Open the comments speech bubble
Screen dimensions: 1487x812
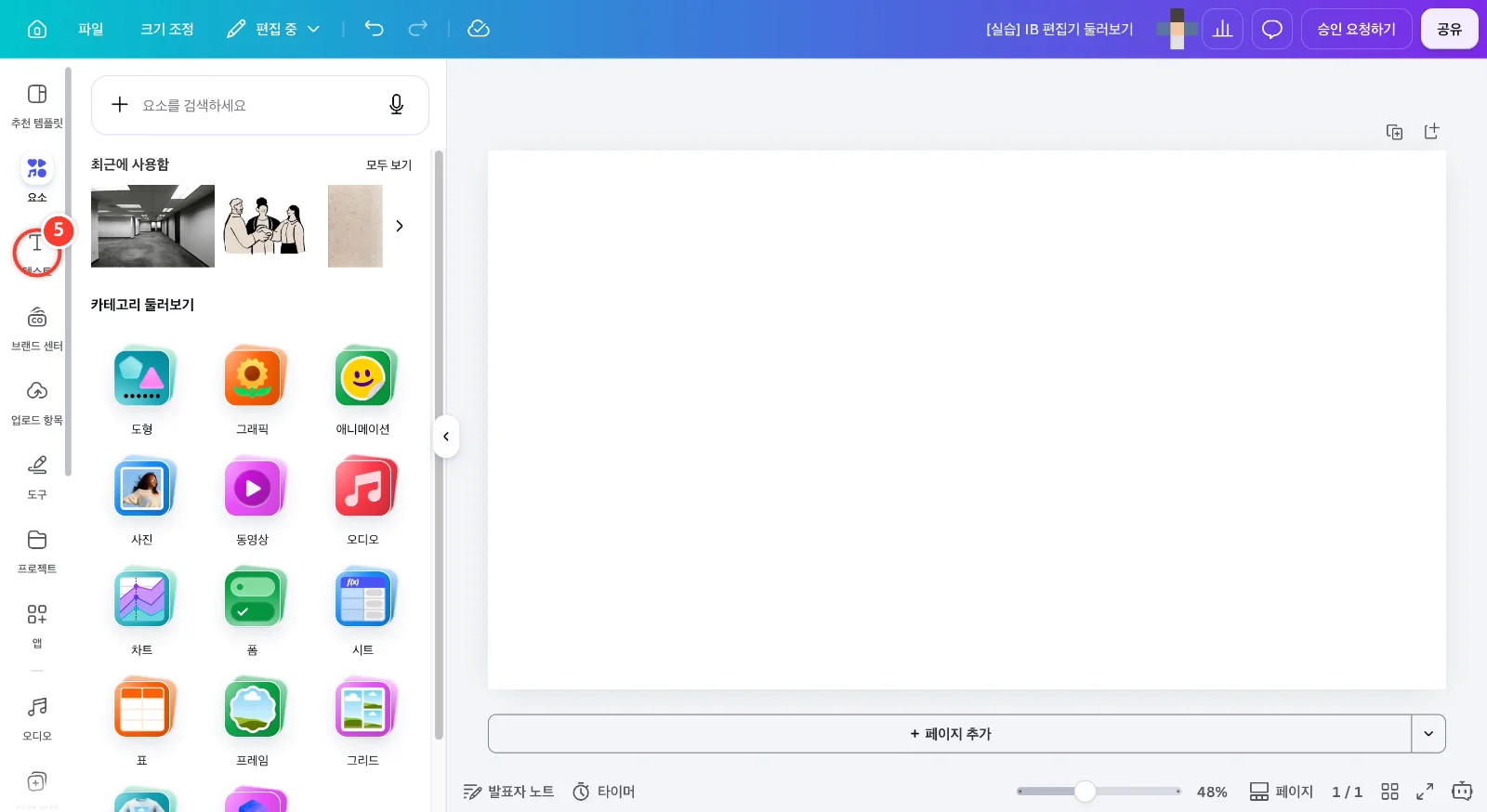click(1272, 29)
